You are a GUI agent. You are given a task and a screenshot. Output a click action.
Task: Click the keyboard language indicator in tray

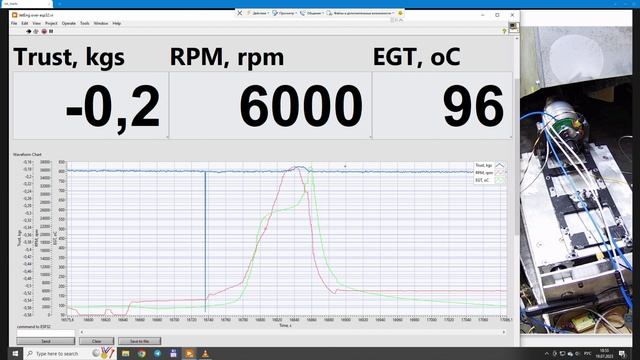(x=587, y=353)
